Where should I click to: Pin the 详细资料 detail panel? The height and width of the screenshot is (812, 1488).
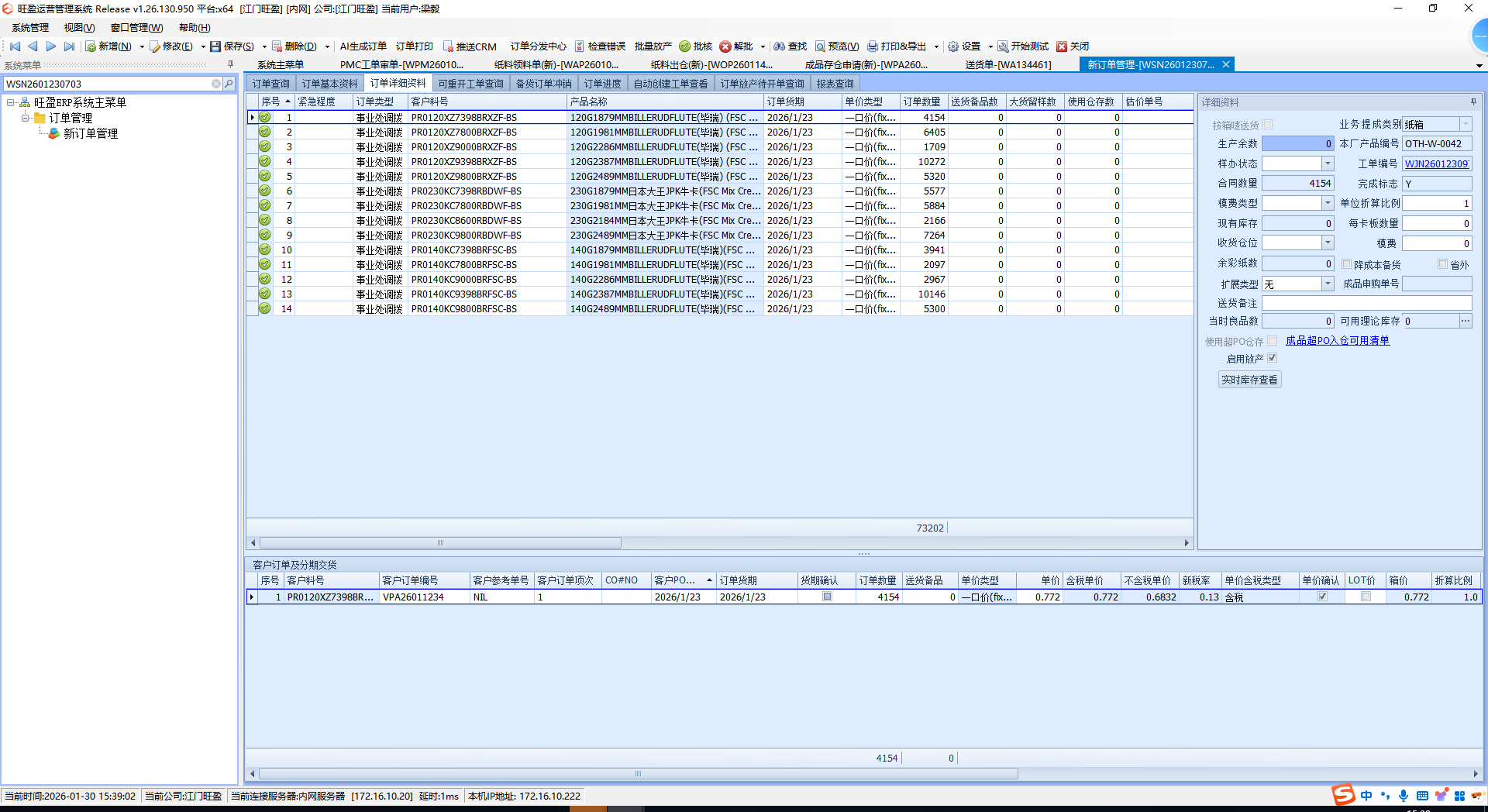[1473, 101]
